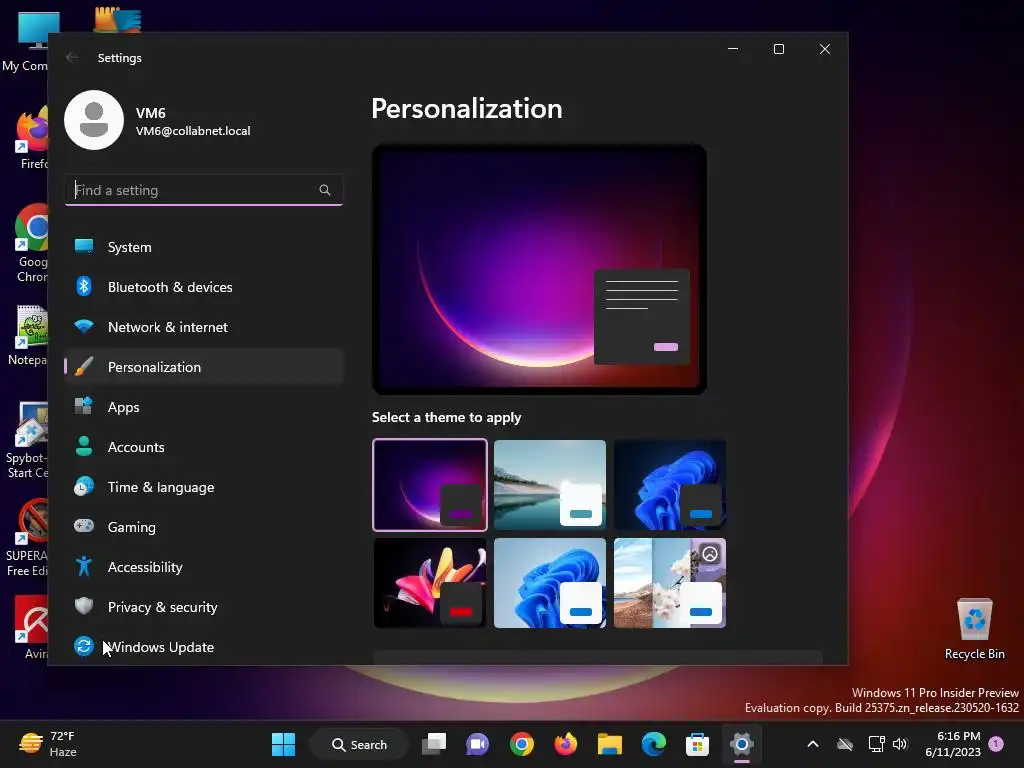Viewport: 1024px width, 768px height.
Task: Open the clock showing 6:16 PM
Action: click(953, 744)
